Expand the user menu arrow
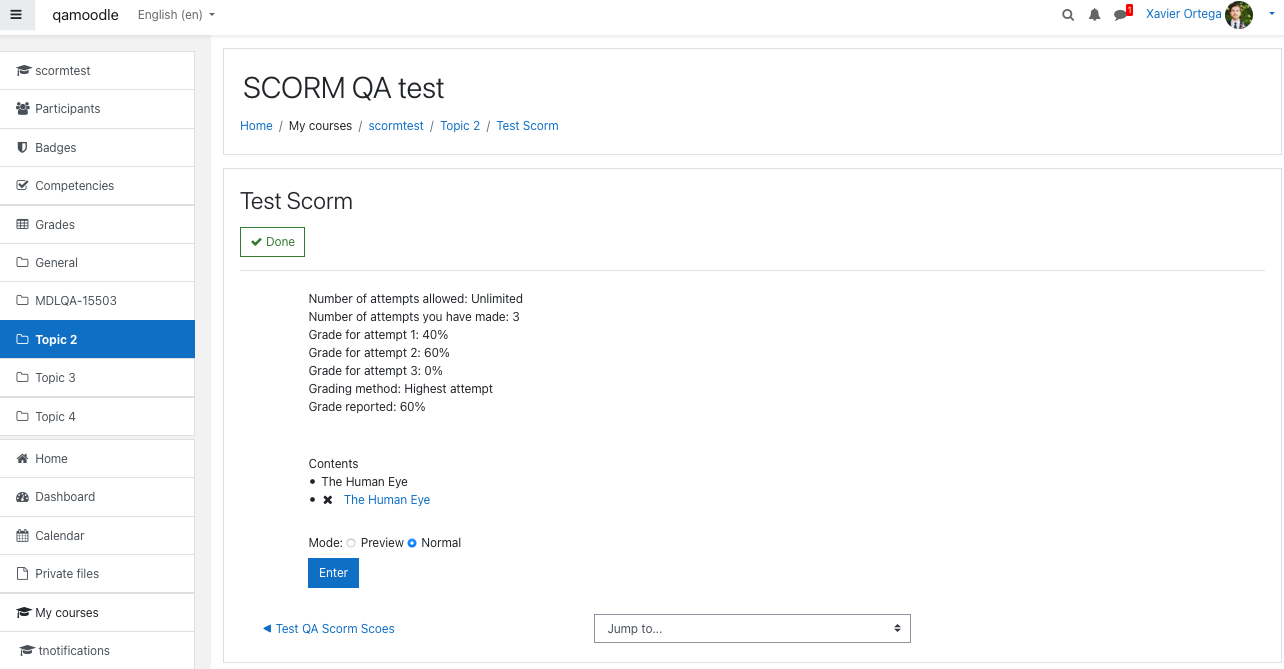This screenshot has width=1284, height=669. 1271,14
